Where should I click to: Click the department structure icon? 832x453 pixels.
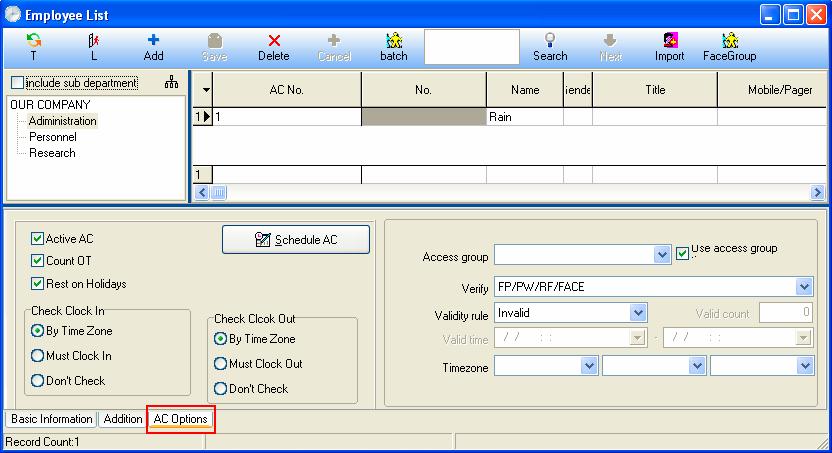click(171, 82)
